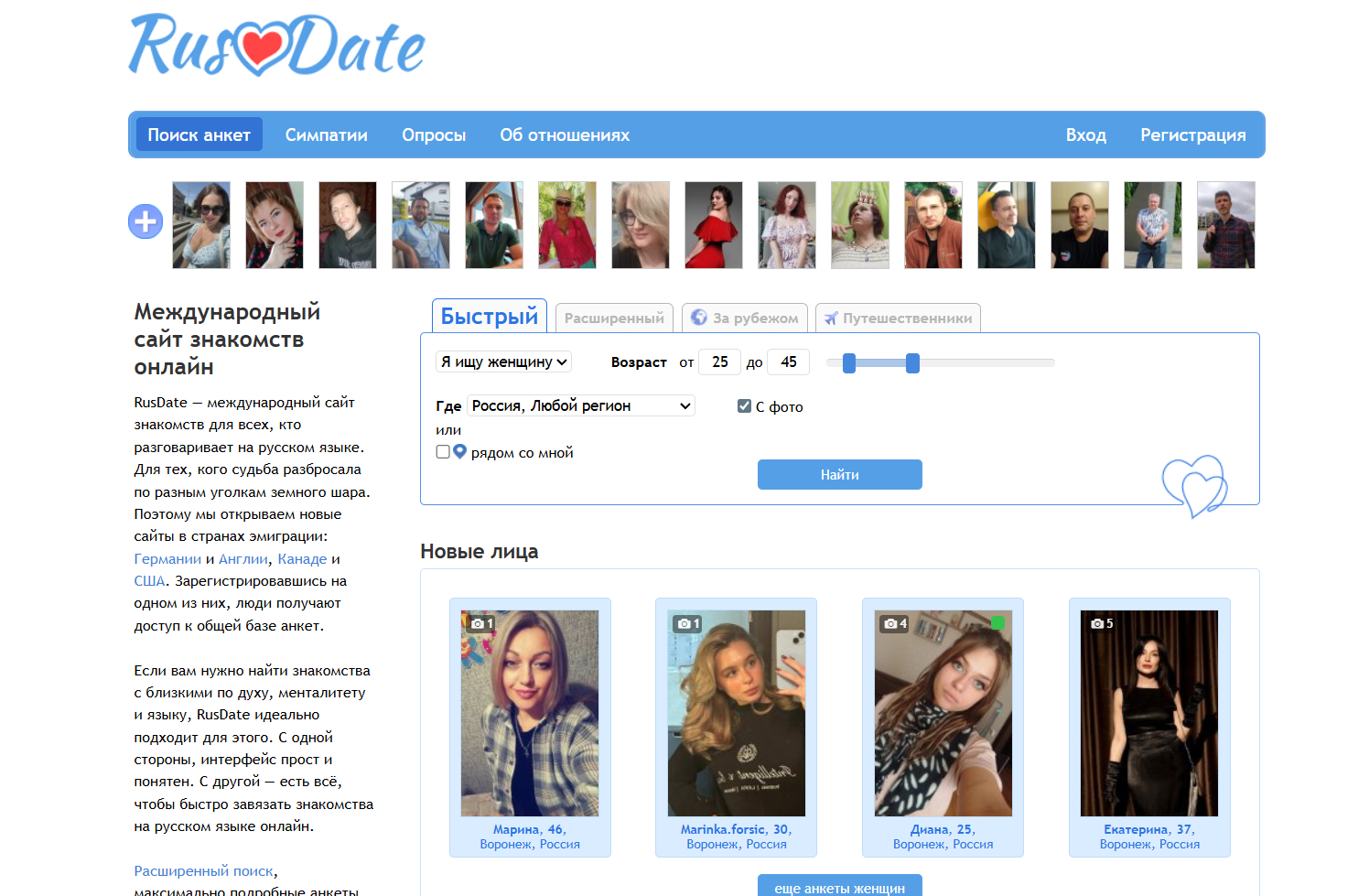This screenshot has height=896, width=1369.
Task: Click the camera photo count icon on Диана's card
Action: pos(895,624)
